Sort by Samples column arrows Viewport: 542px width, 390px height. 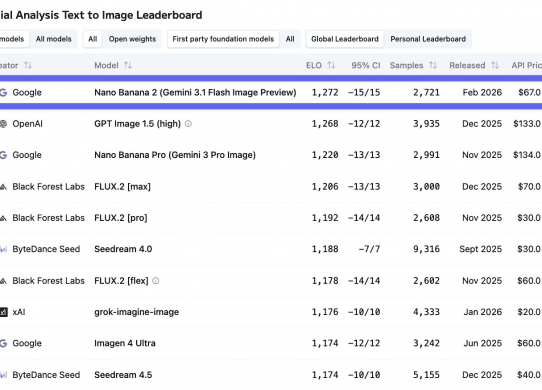coord(433,65)
